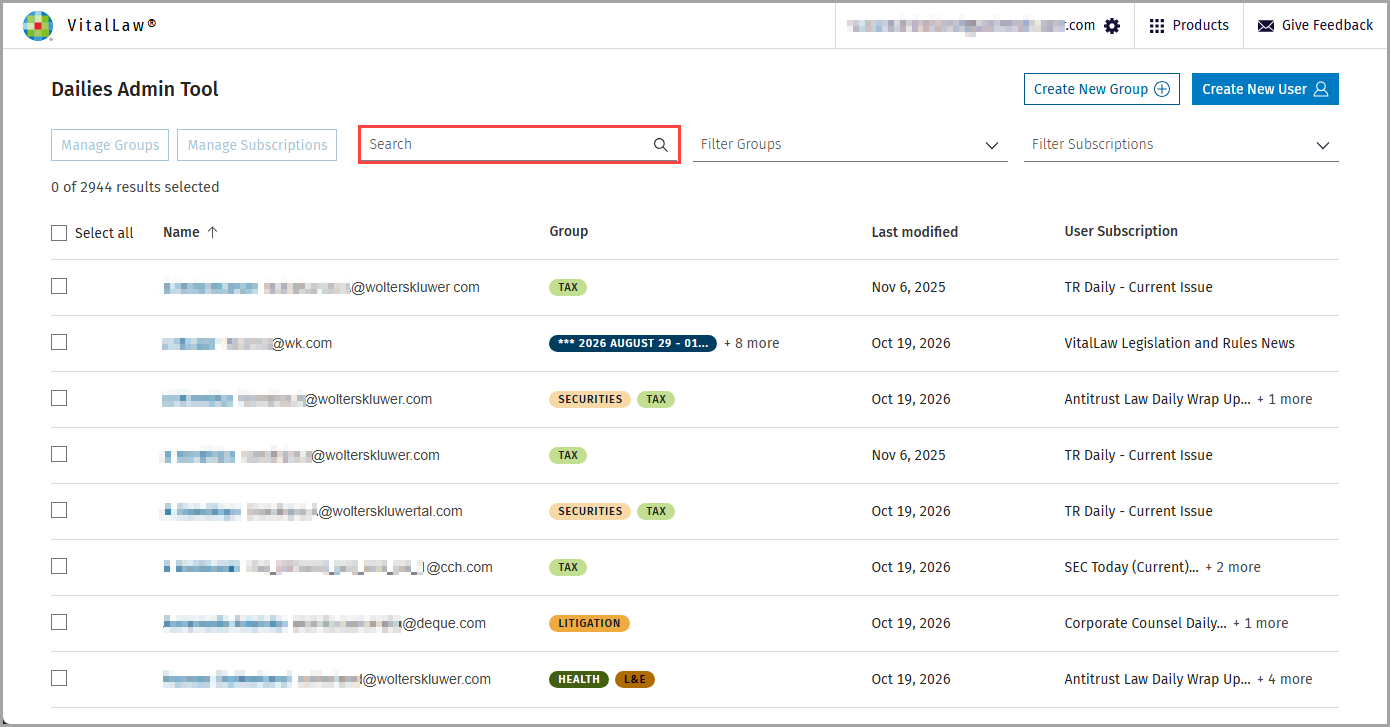Click the User Subscription column header
The width and height of the screenshot is (1390, 727).
pos(1121,231)
